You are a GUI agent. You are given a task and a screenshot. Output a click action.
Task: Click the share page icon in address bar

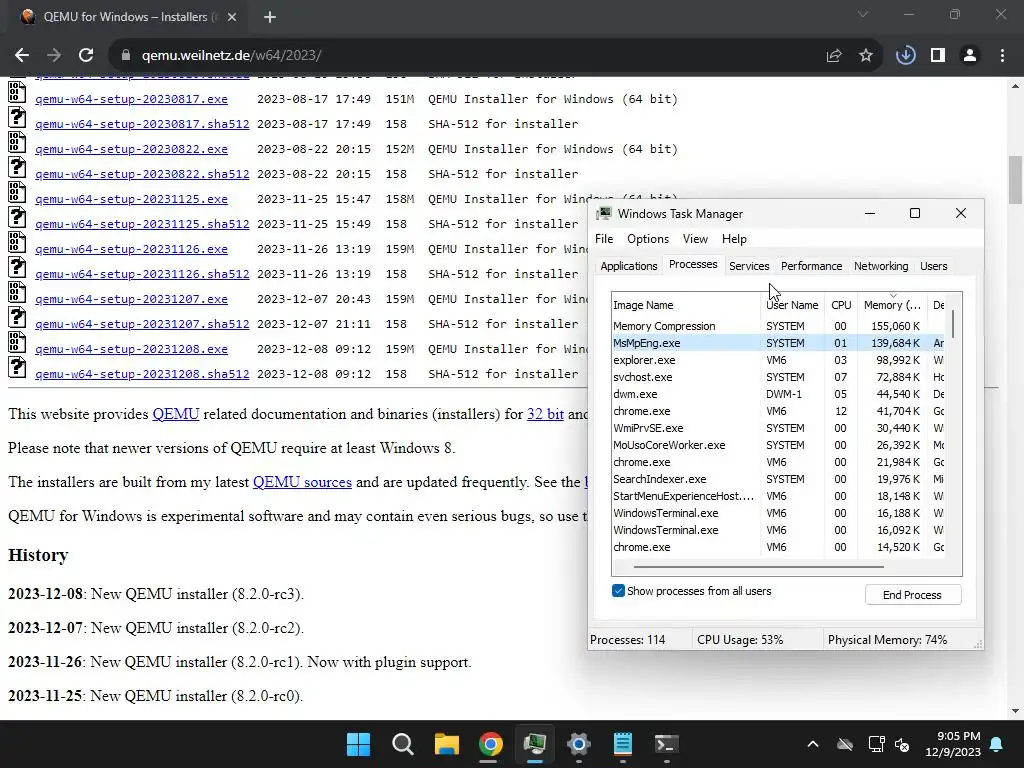tap(833, 56)
